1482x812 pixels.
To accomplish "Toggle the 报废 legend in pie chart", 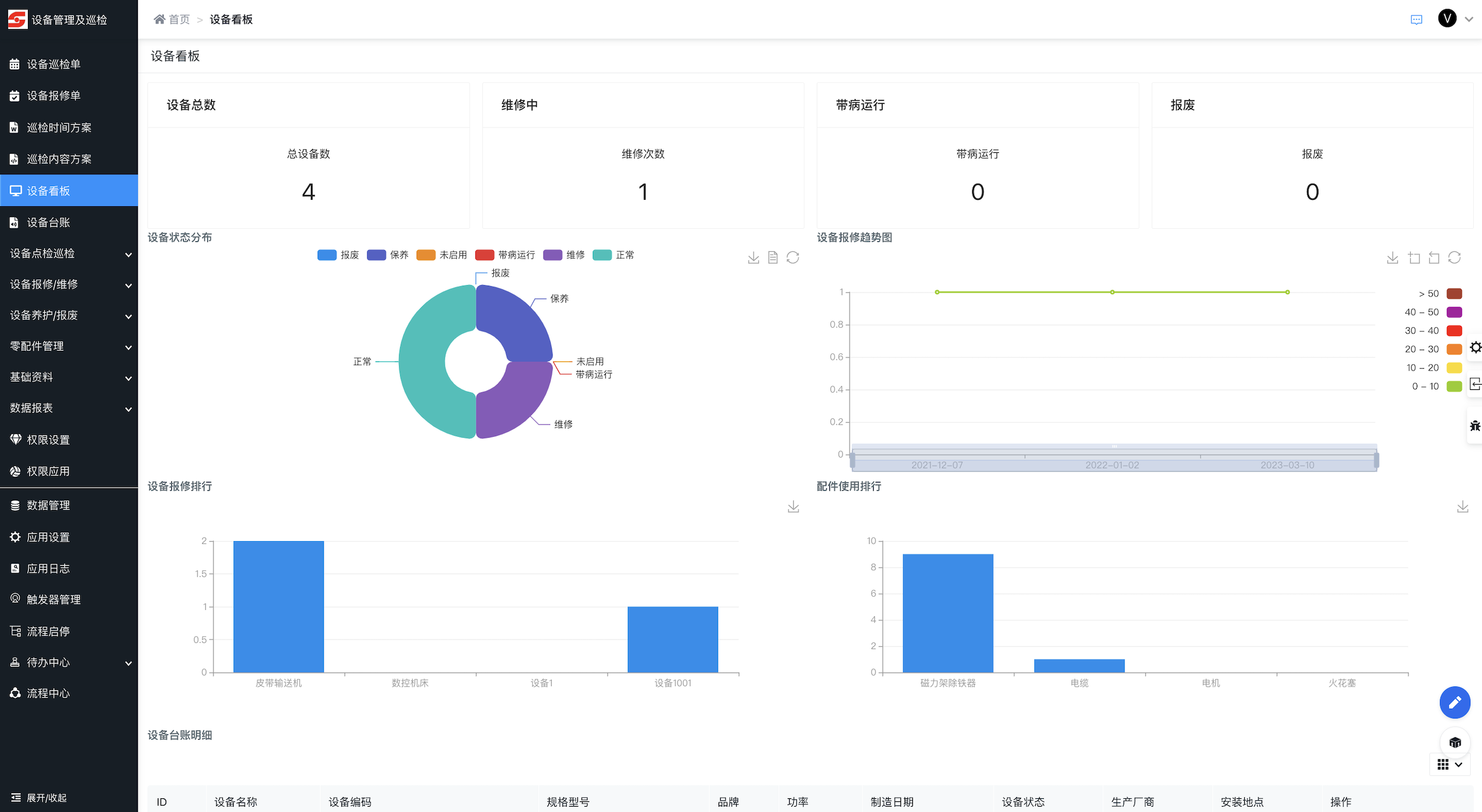I will point(338,255).
